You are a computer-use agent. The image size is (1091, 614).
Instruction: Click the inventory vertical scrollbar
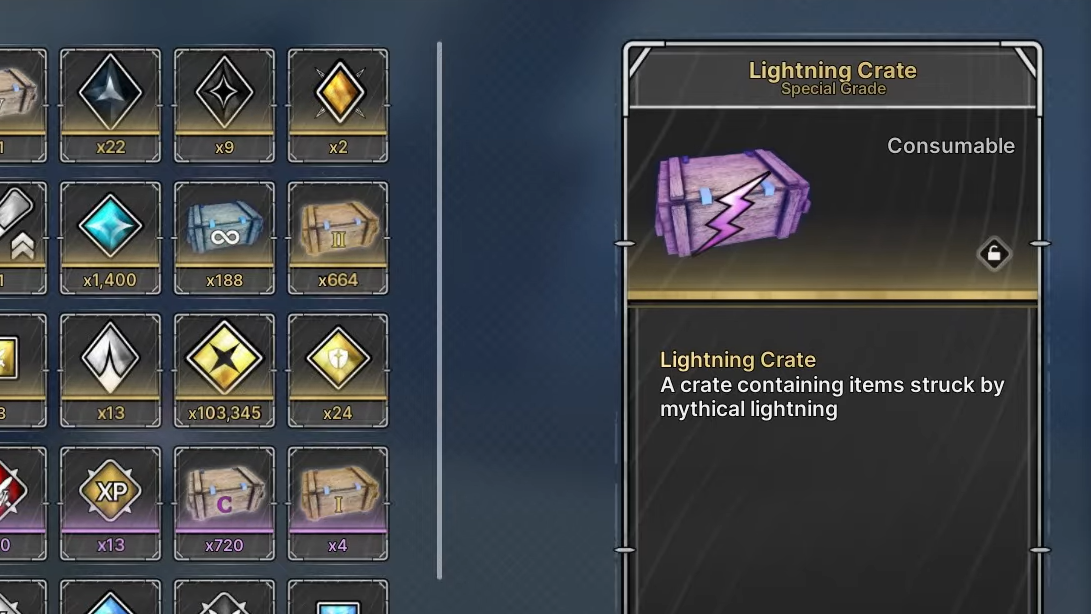(439, 310)
